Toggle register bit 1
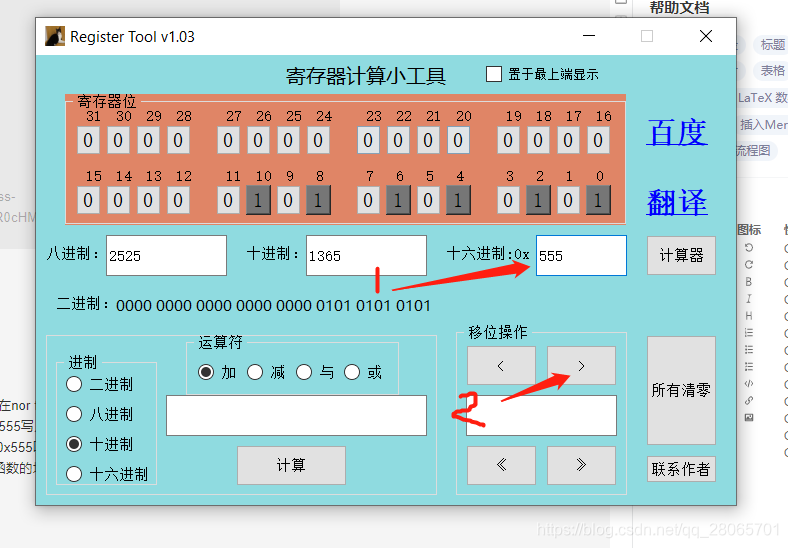 click(568, 200)
